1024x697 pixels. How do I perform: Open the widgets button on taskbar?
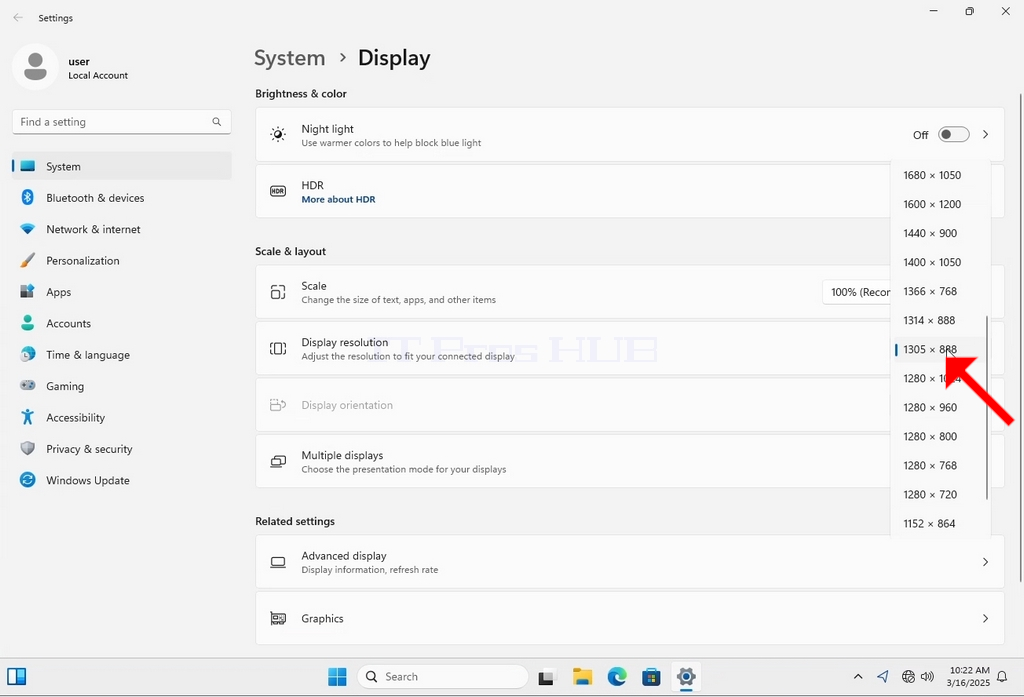pos(16,676)
